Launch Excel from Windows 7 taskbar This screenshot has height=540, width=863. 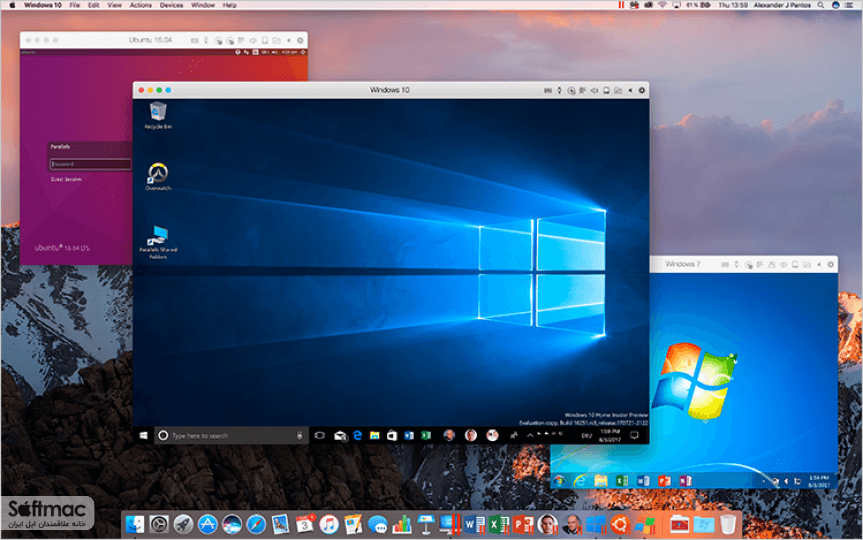(x=622, y=481)
